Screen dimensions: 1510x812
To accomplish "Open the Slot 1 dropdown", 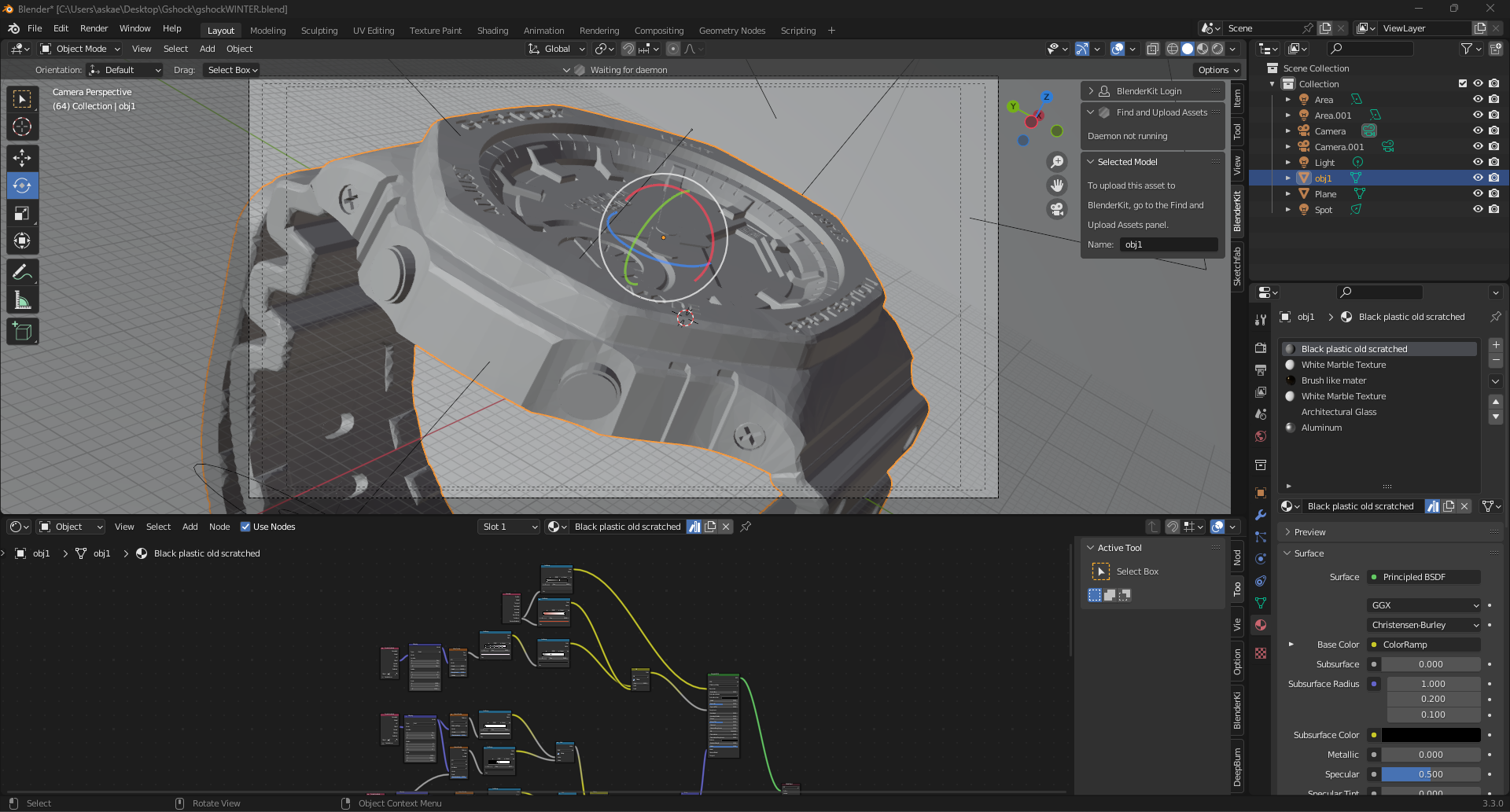I will [509, 527].
